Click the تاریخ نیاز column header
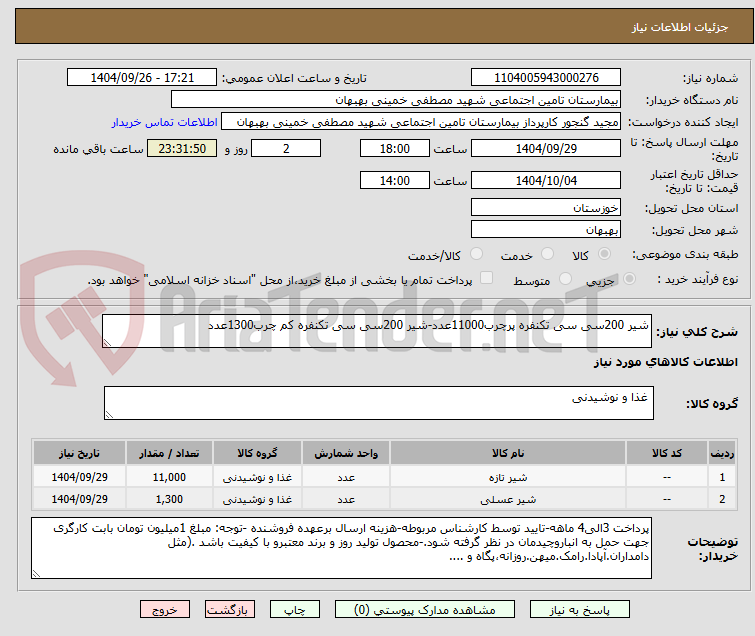755x636 pixels. click(79, 453)
